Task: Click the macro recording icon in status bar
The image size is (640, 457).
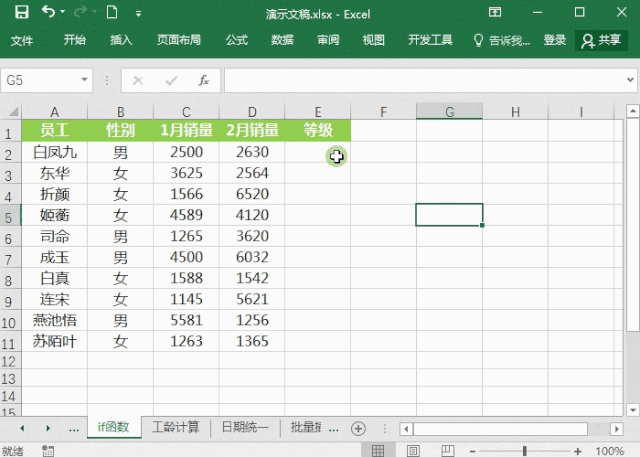Action: click(48, 450)
